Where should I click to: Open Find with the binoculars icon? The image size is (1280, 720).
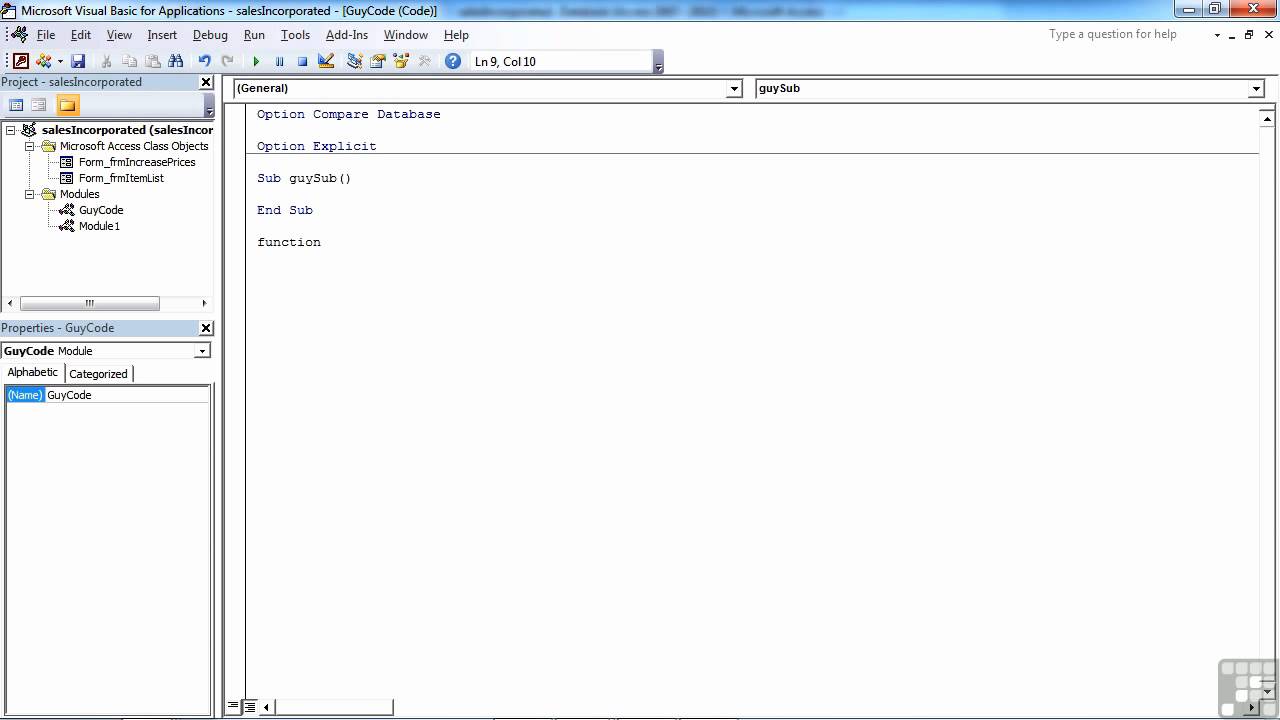pyautogui.click(x=176, y=61)
